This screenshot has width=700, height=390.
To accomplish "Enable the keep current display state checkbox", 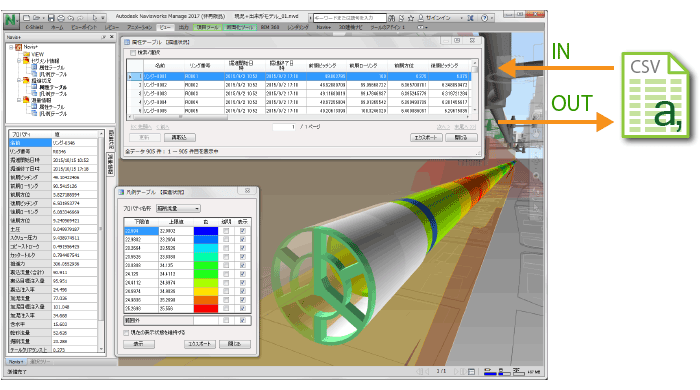I will coord(126,333).
